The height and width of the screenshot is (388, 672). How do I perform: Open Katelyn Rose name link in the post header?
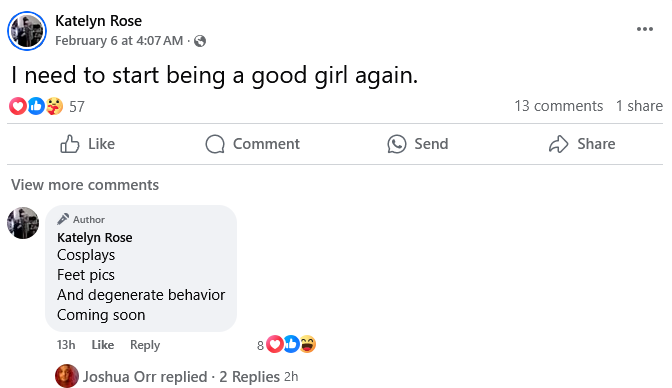point(99,21)
